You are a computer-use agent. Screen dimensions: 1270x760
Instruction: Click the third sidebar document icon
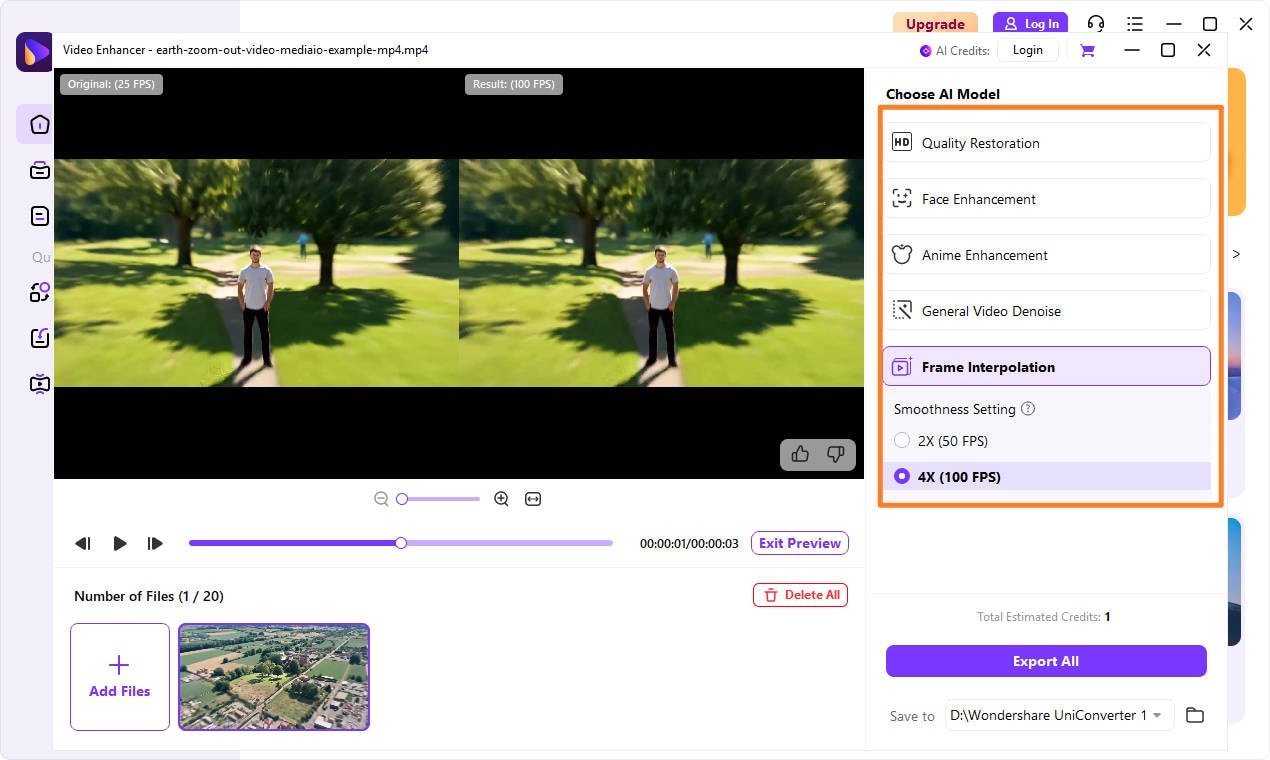click(x=39, y=215)
